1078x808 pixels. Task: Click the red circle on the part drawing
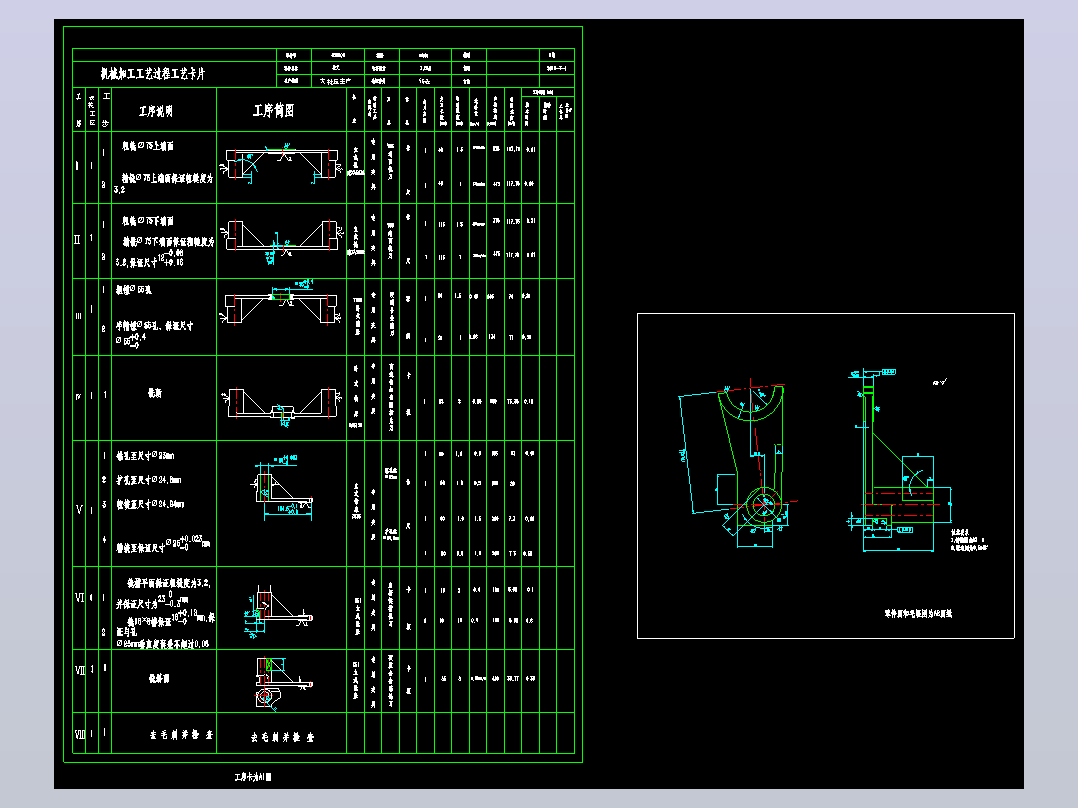coord(762,505)
